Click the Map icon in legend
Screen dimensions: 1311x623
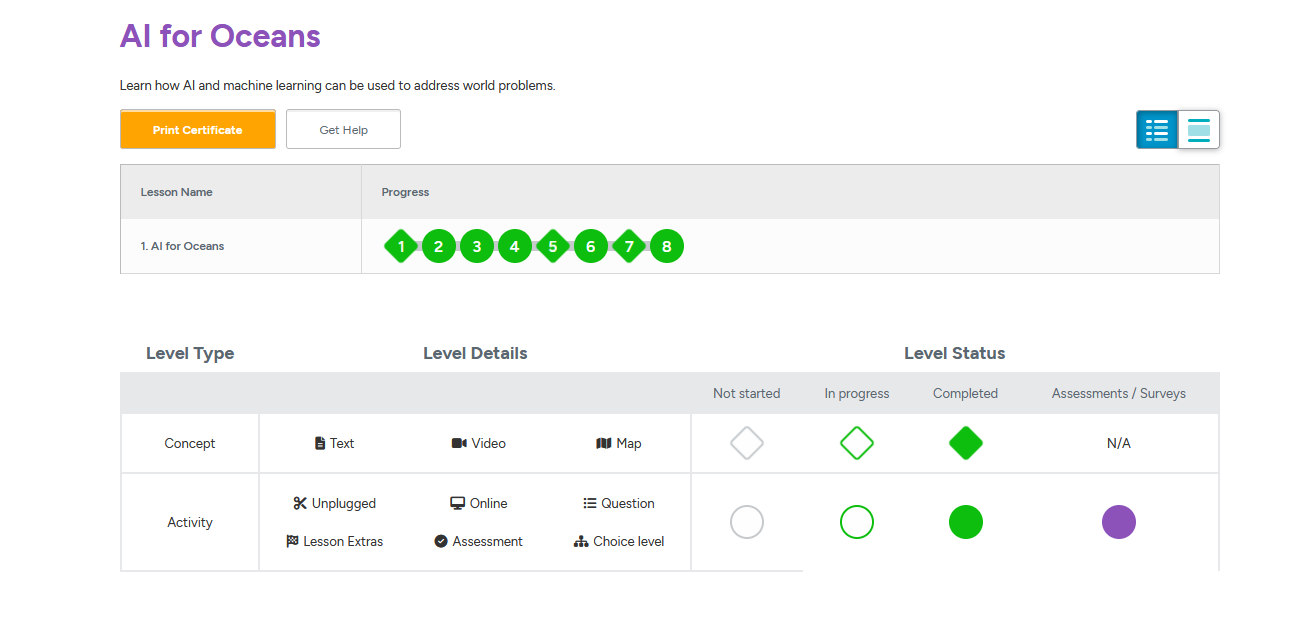pos(604,443)
